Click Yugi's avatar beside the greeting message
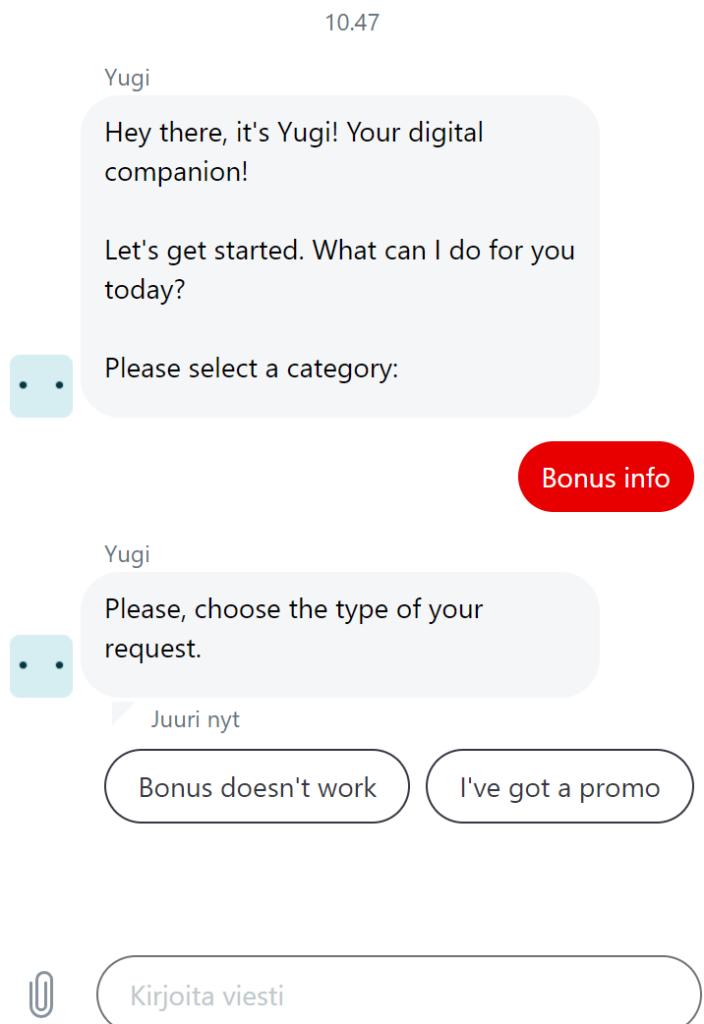Screen dimensions: 704x1024 click(x=41, y=385)
